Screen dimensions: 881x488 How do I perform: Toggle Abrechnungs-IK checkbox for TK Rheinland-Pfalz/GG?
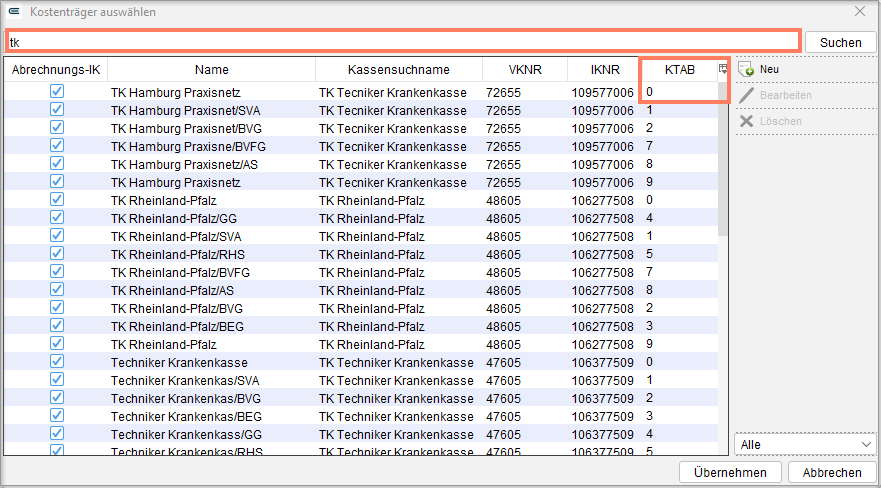coord(57,217)
